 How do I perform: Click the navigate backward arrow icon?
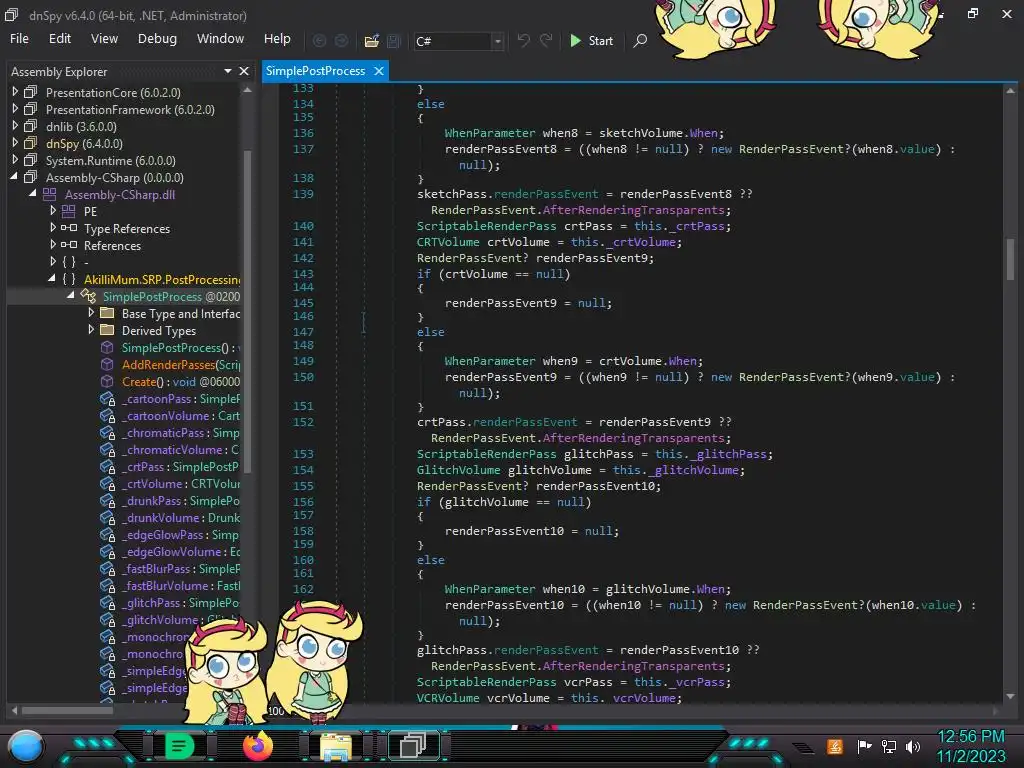tap(319, 41)
